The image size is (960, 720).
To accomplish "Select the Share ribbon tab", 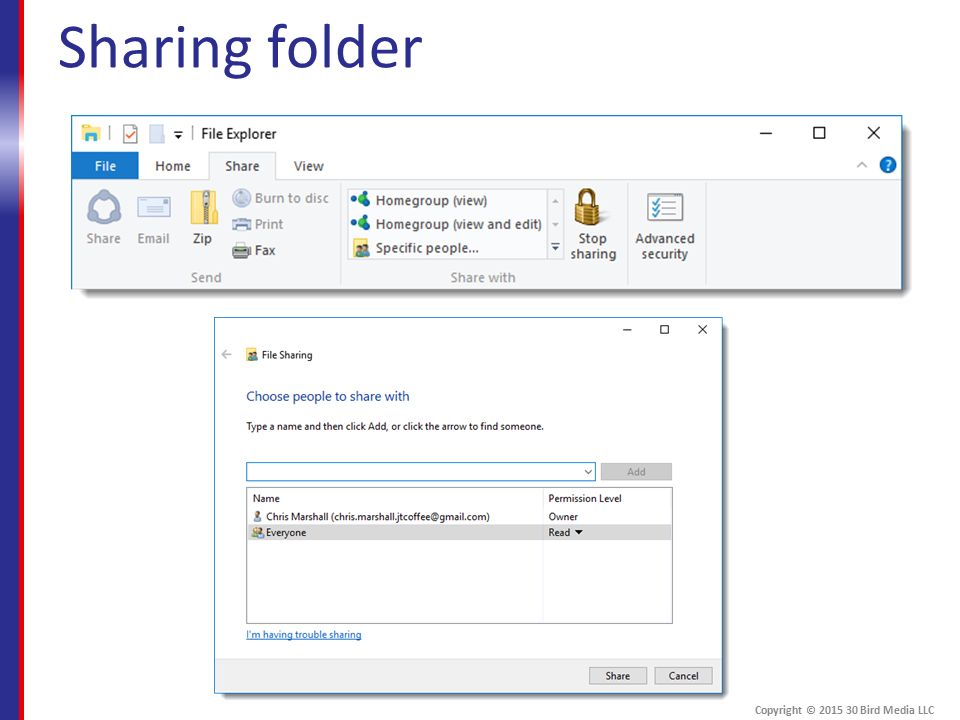I will [242, 166].
